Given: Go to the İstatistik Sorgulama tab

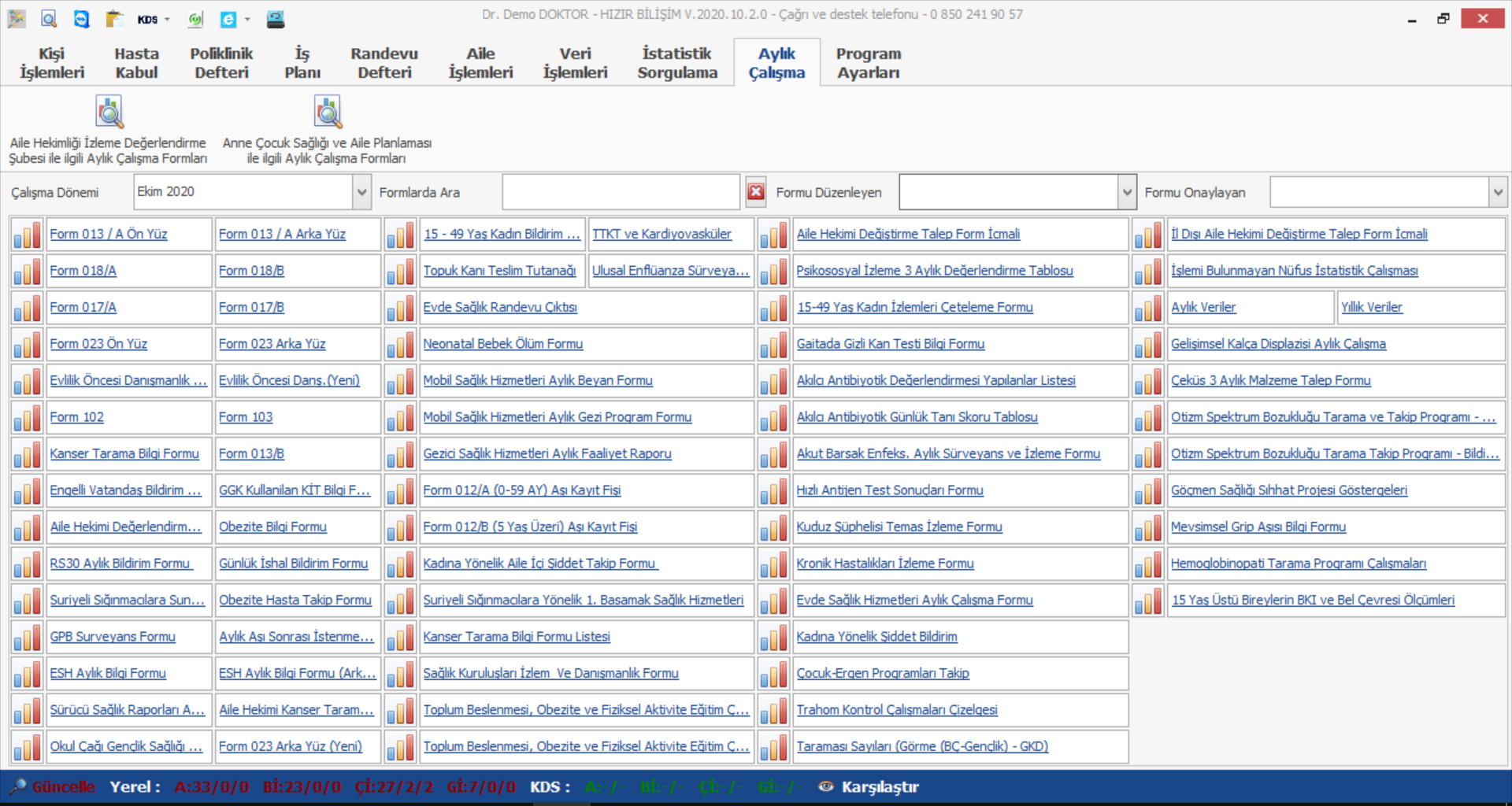Looking at the screenshot, I should (x=677, y=63).
